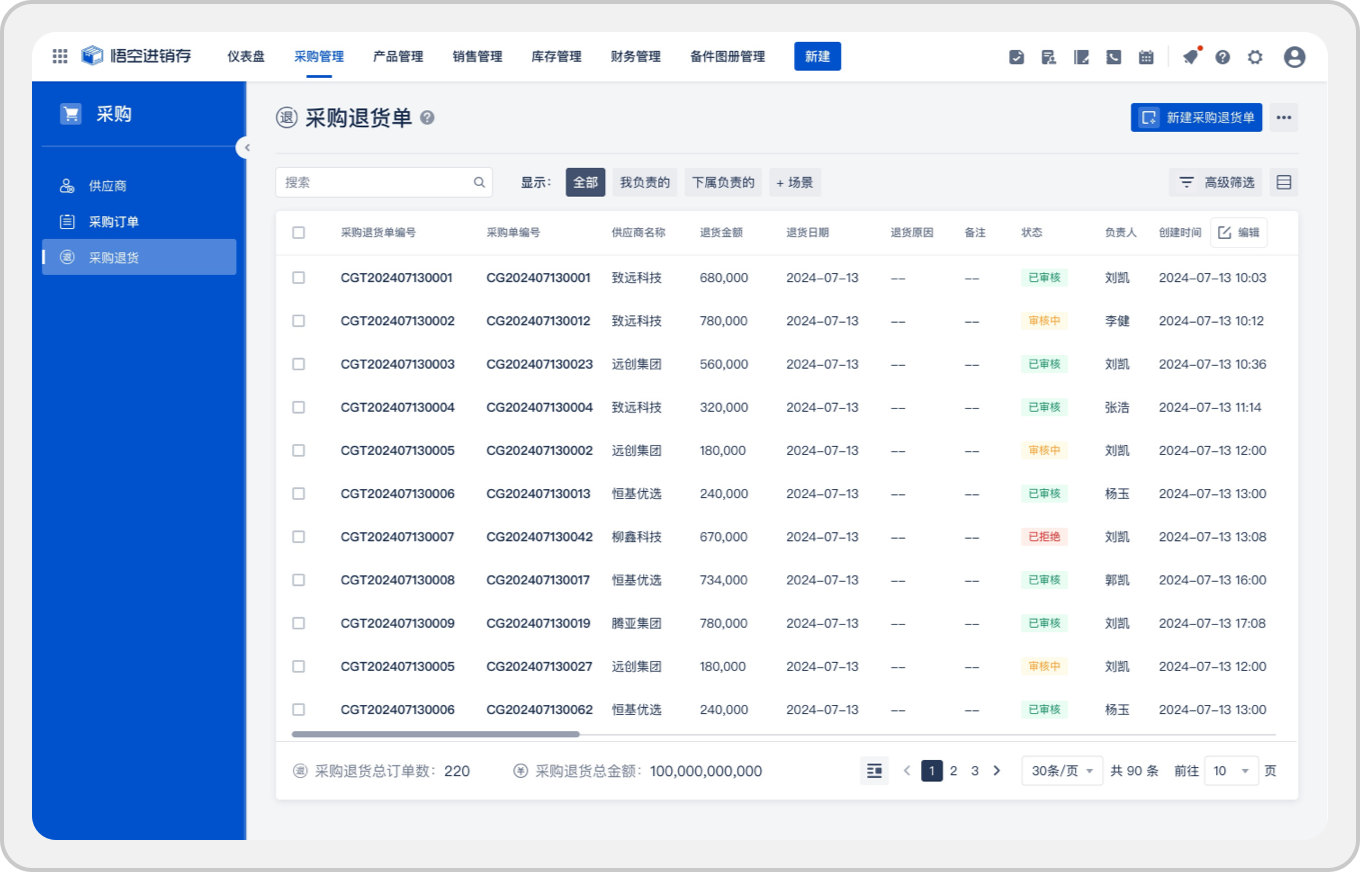Viewport: 1360px width, 872px height.
Task: Go to the previous page arrow
Action: 907,770
